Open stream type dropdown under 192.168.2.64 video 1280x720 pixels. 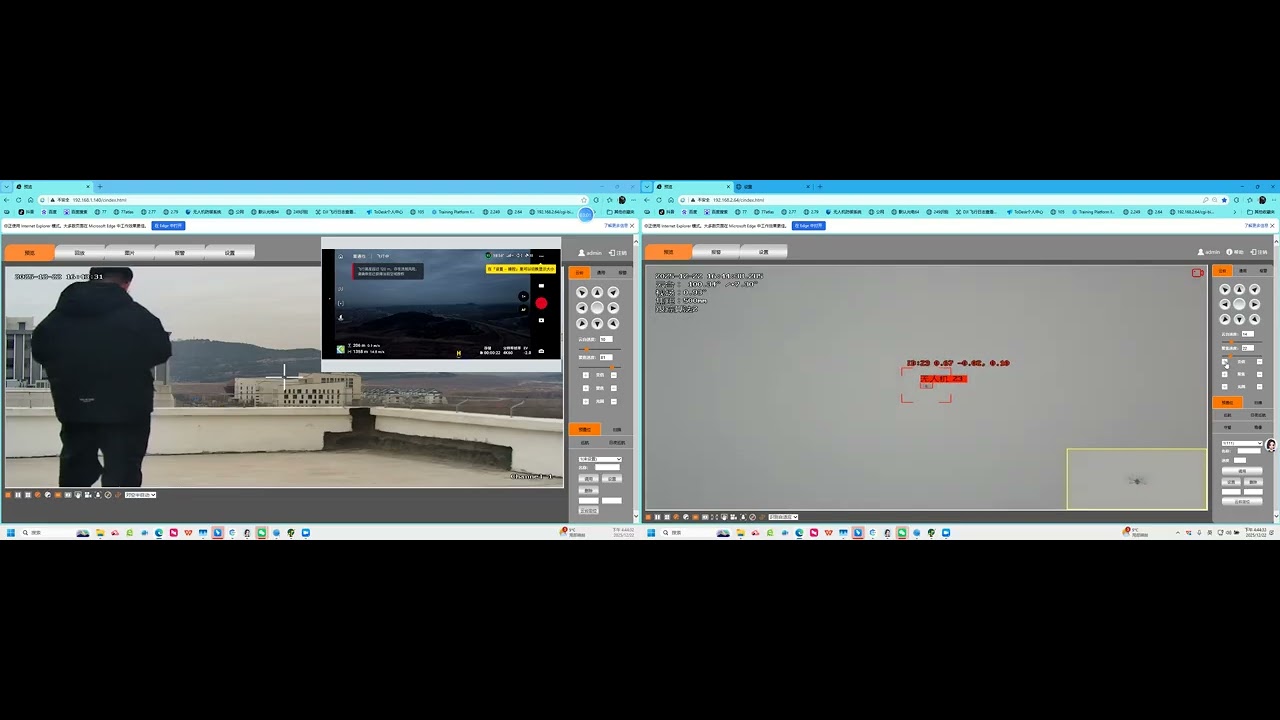[x=781, y=517]
